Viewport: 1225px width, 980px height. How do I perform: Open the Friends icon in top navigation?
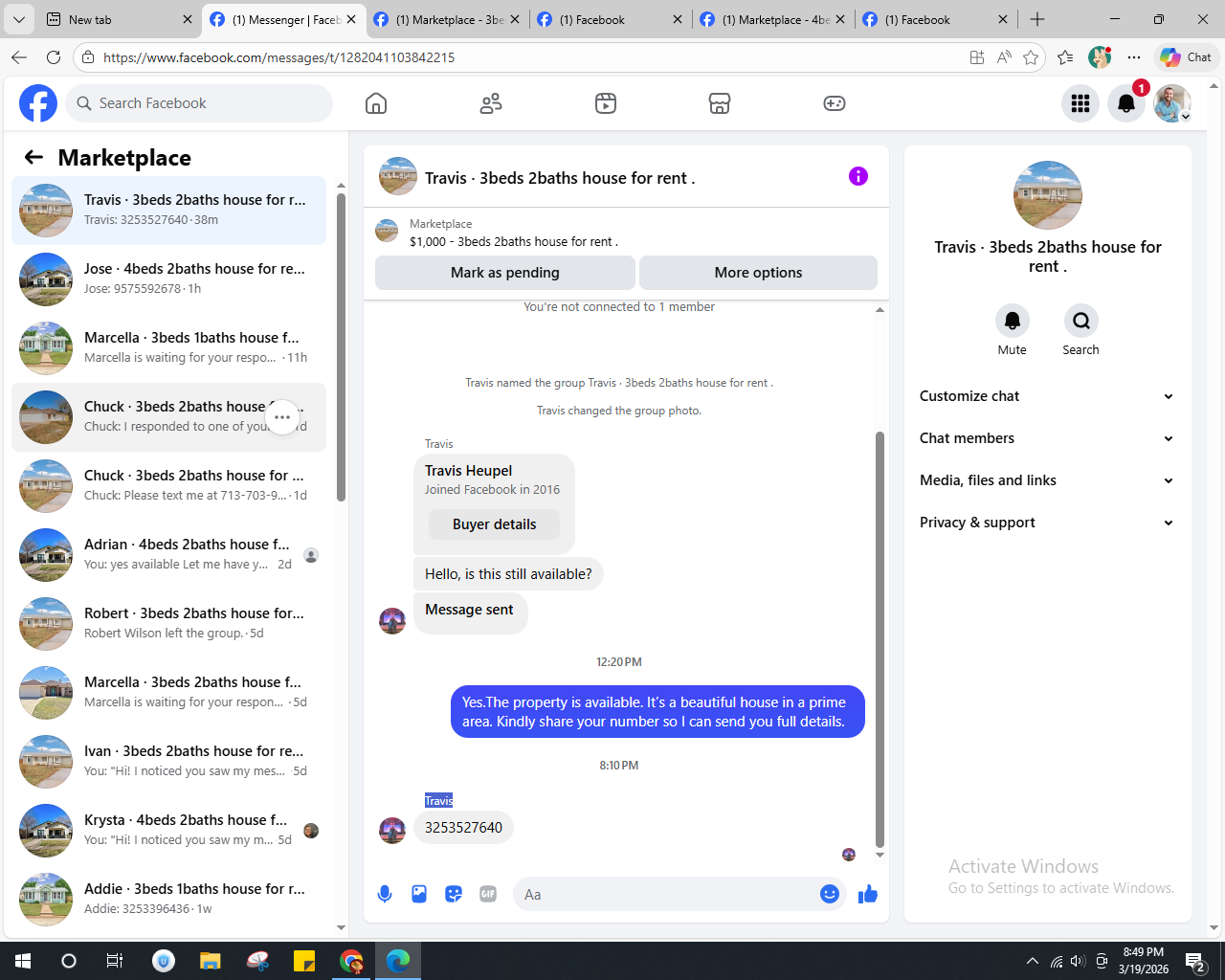491,103
